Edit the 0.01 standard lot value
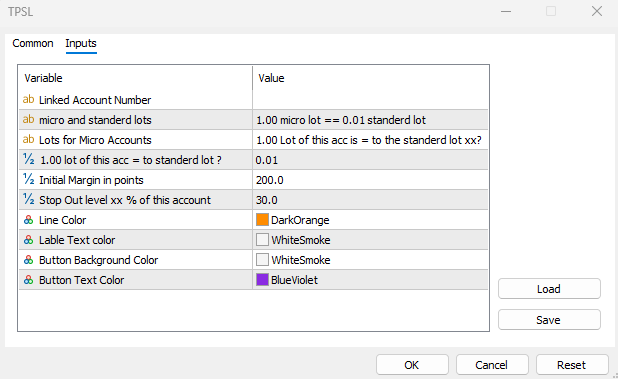This screenshot has width=618, height=379. [x=370, y=160]
